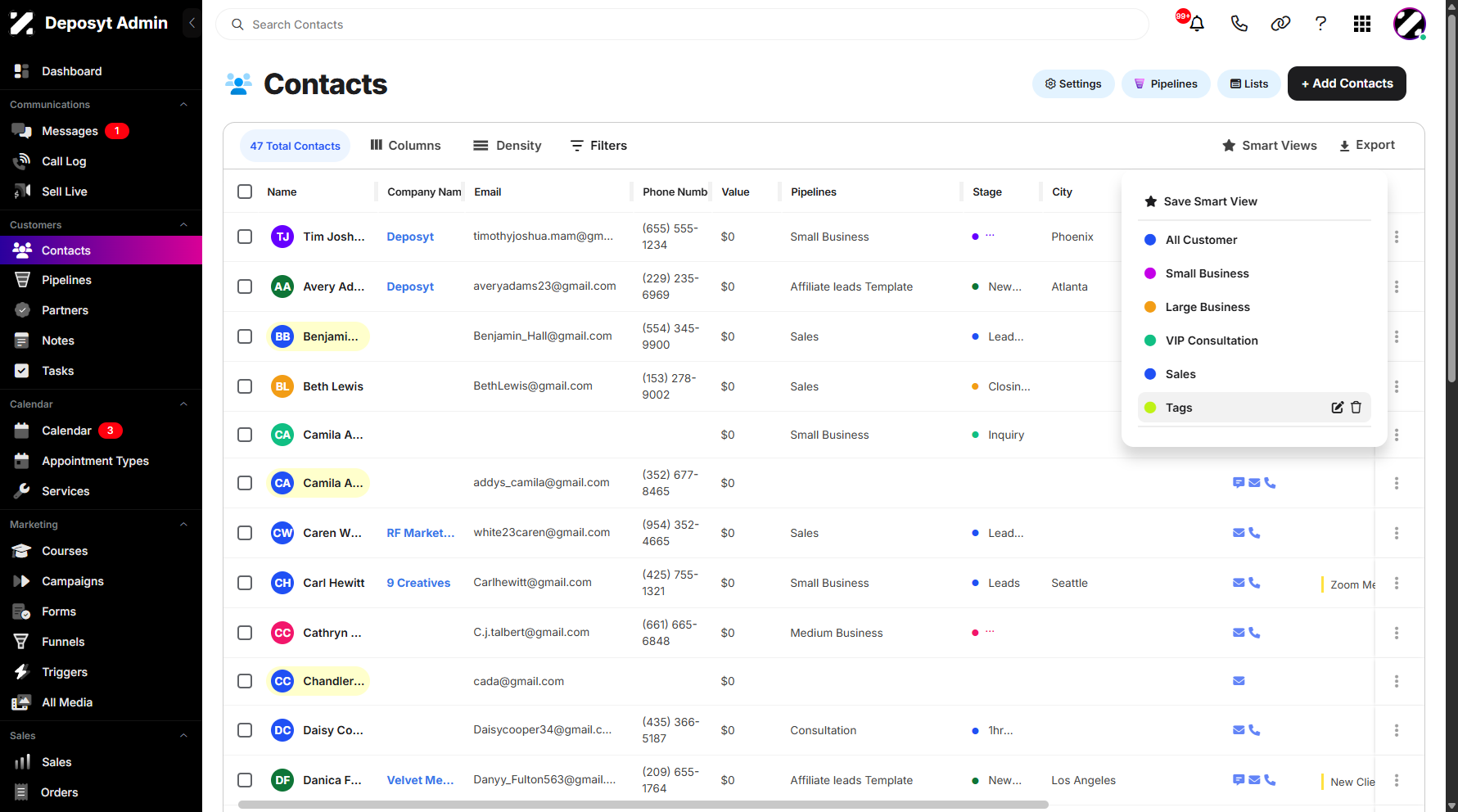Click the Export button
Screen dimensions: 1458x812
[x=1367, y=146]
